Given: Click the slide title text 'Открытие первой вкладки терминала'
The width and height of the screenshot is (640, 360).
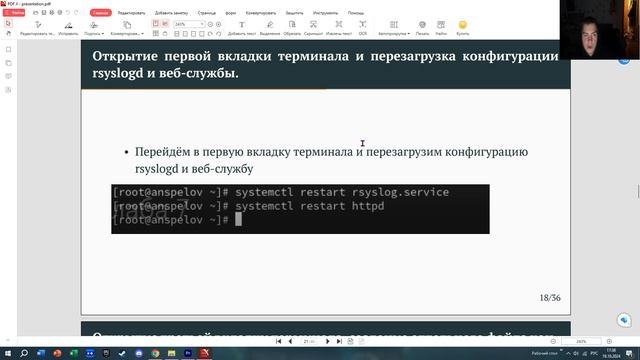Looking at the screenshot, I should (220, 56).
